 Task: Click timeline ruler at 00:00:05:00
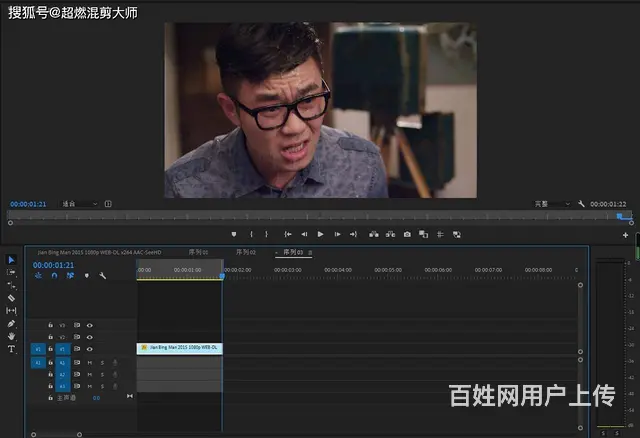tap(388, 270)
